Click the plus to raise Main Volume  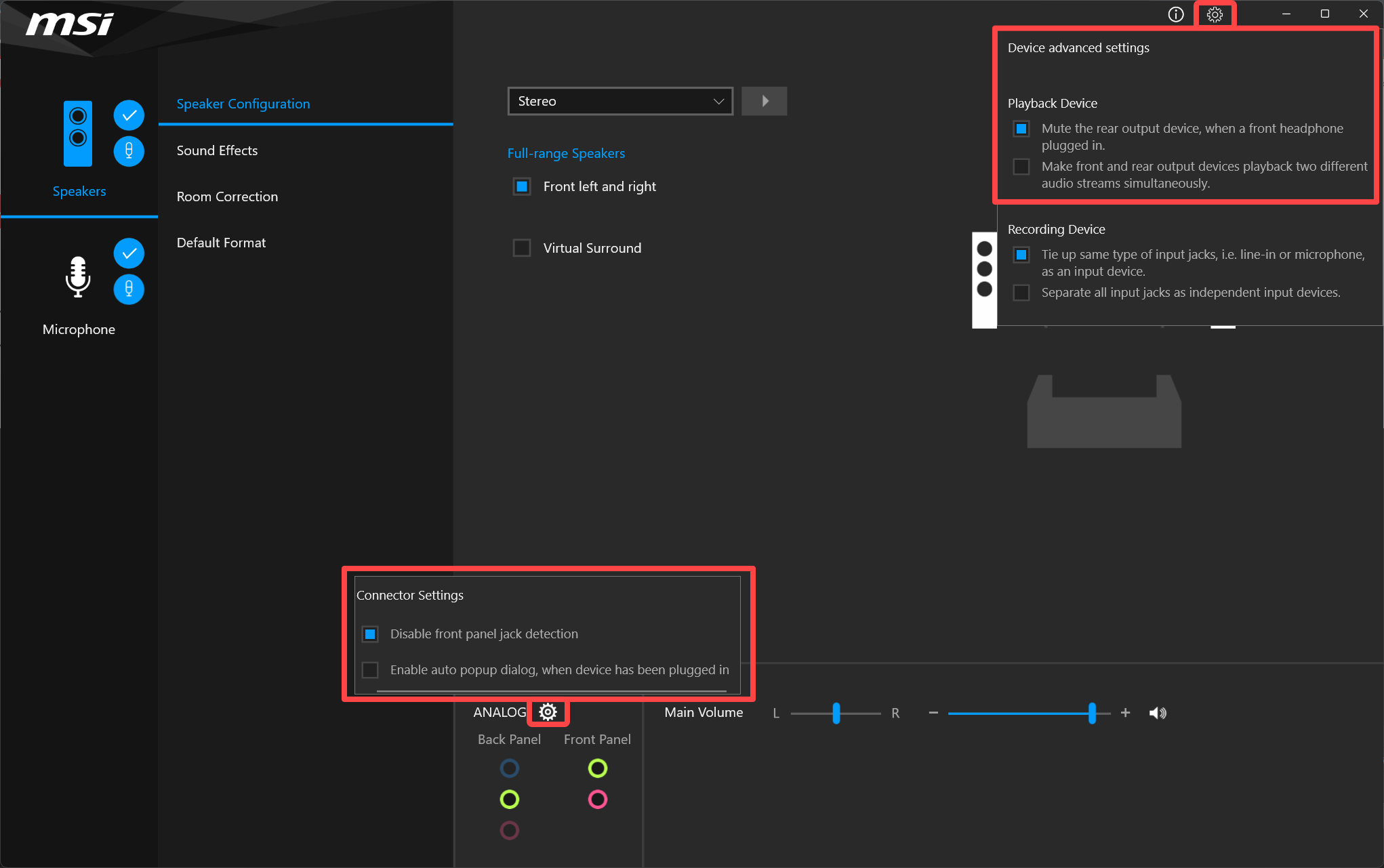coord(1125,713)
